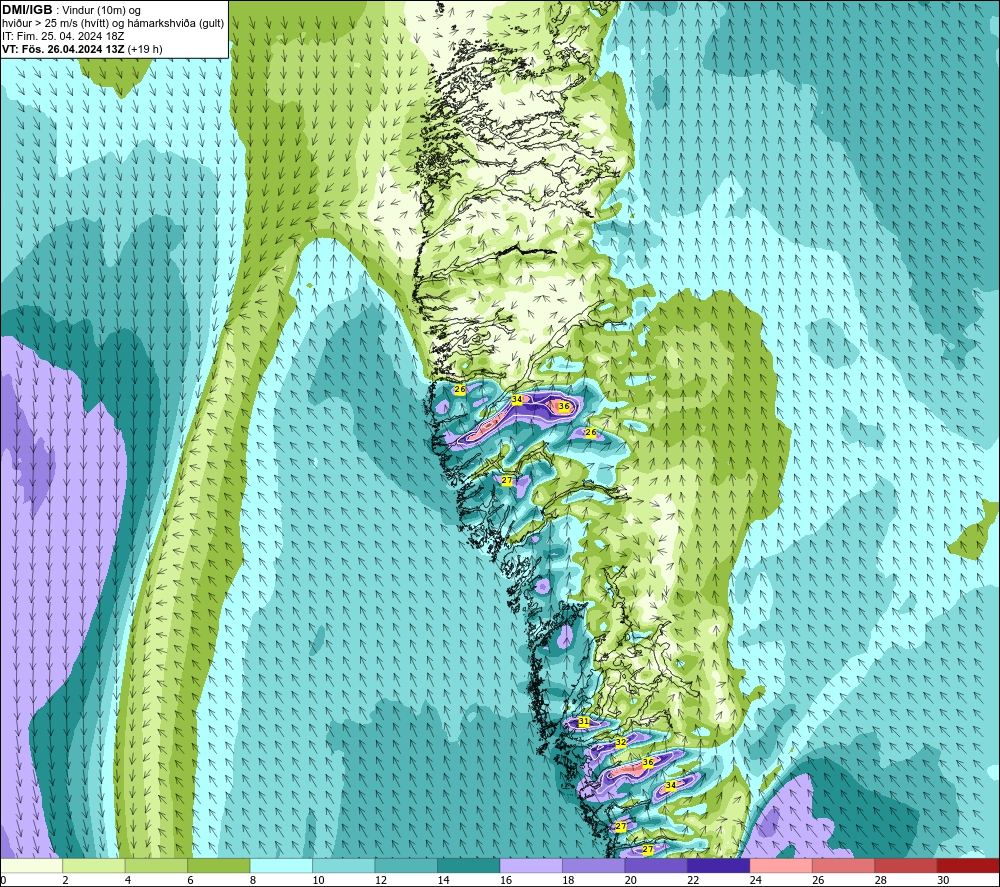Choose the olive green 6–8 m/s swatch
This screenshot has height=887, width=1000.
[219, 865]
